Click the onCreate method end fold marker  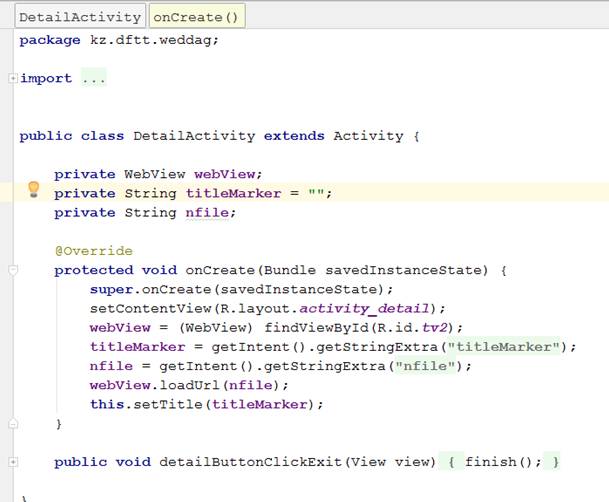(x=13, y=423)
